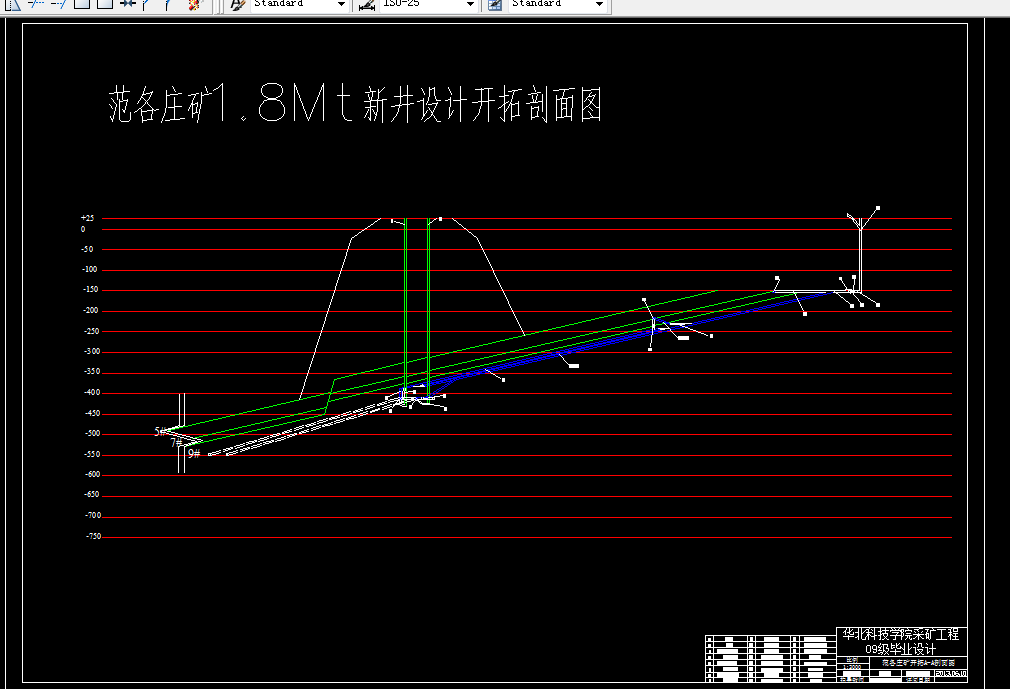
Task: Select the +25 elevation label
Action: 87,218
